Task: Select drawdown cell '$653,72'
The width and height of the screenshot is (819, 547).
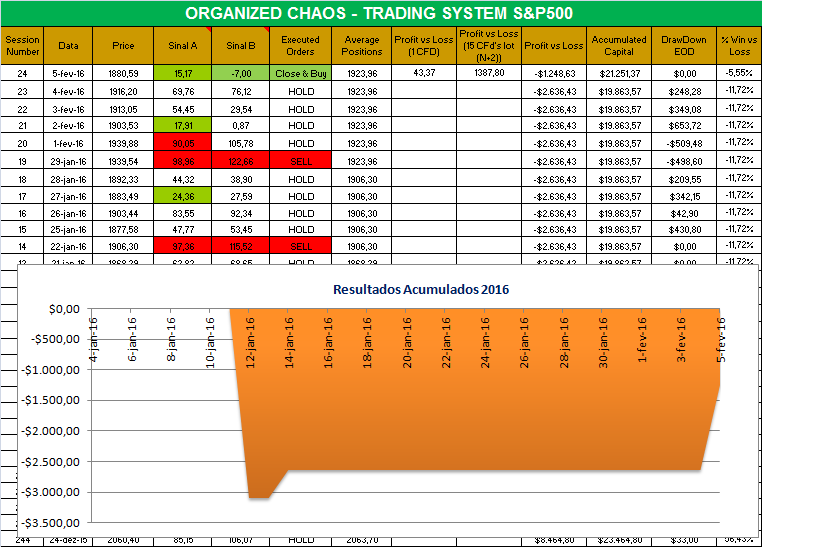Action: pyautogui.click(x=684, y=125)
